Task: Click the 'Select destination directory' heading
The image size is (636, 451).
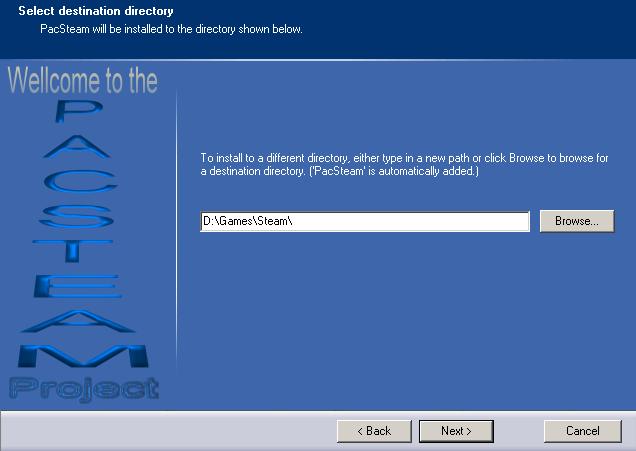Action: click(x=96, y=11)
